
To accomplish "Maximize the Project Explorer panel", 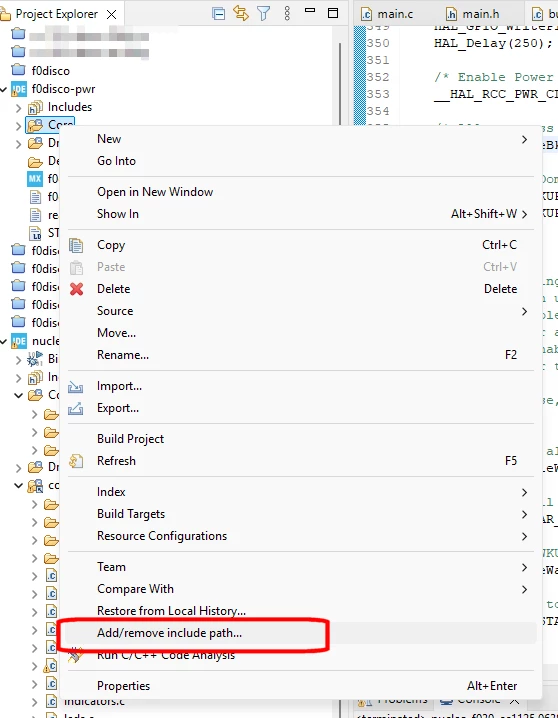I will click(333, 13).
